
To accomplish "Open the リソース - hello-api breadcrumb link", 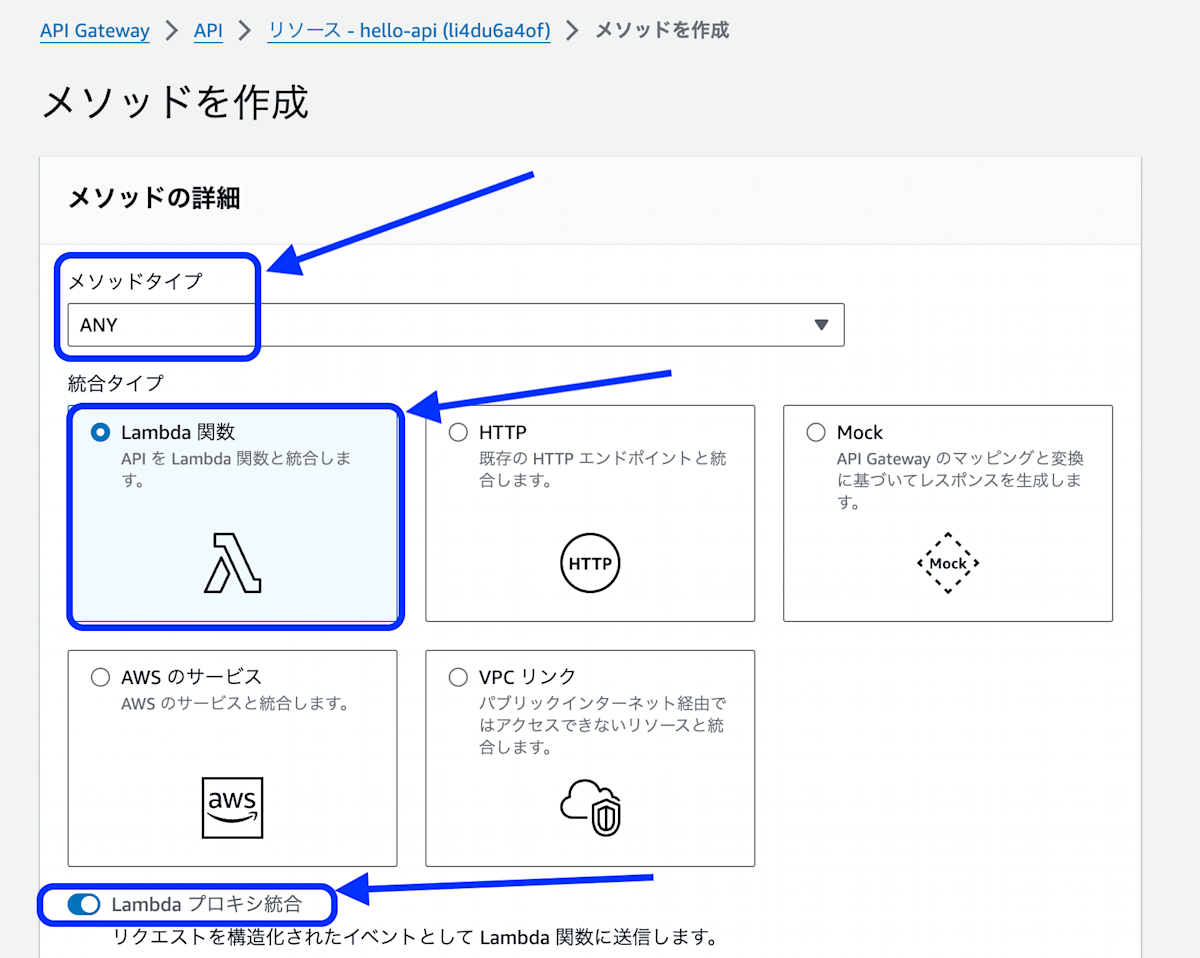I will [x=409, y=31].
